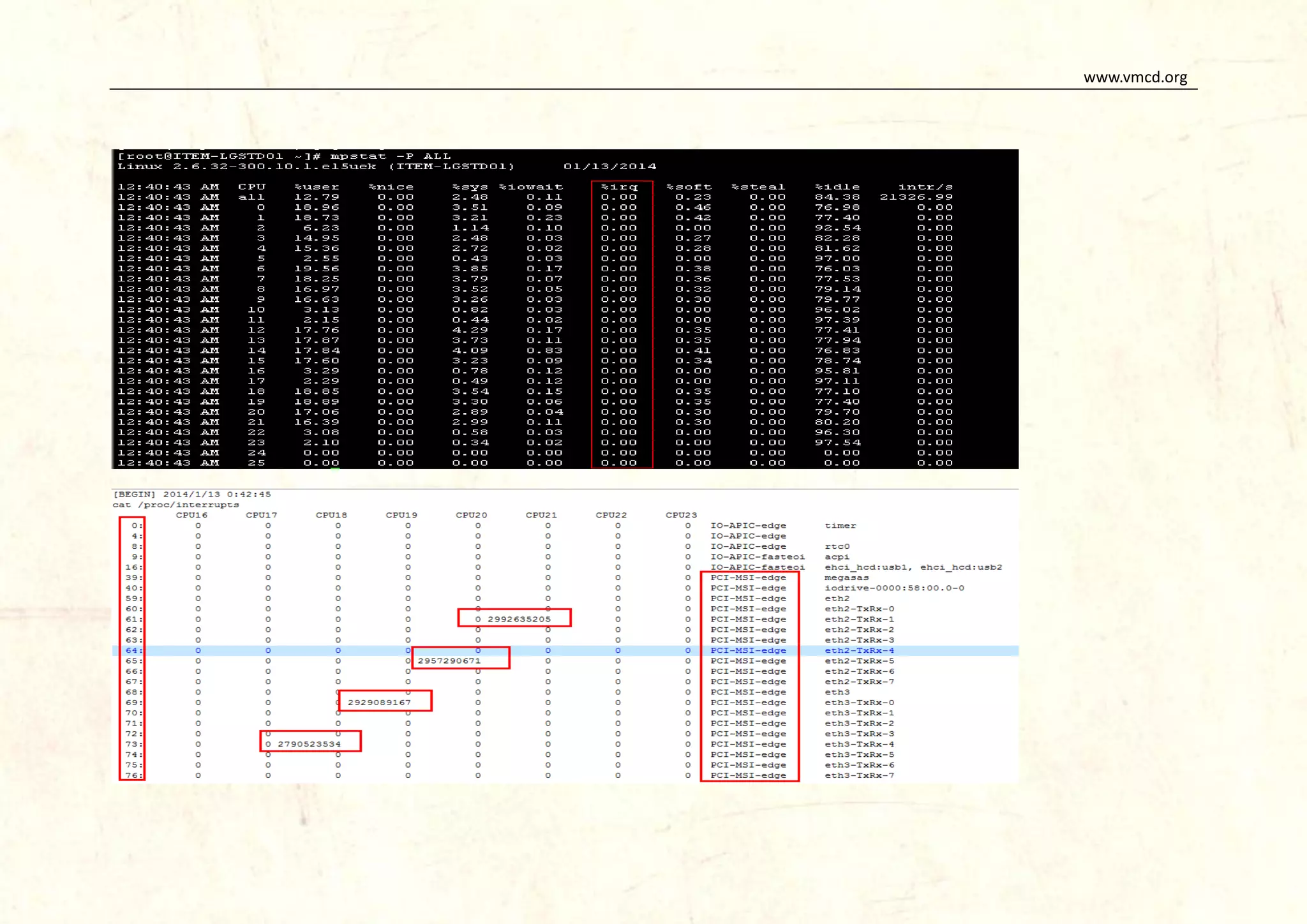The image size is (1307, 924).
Task: Click the cat /proc/interrupts command line
Action: [176, 505]
